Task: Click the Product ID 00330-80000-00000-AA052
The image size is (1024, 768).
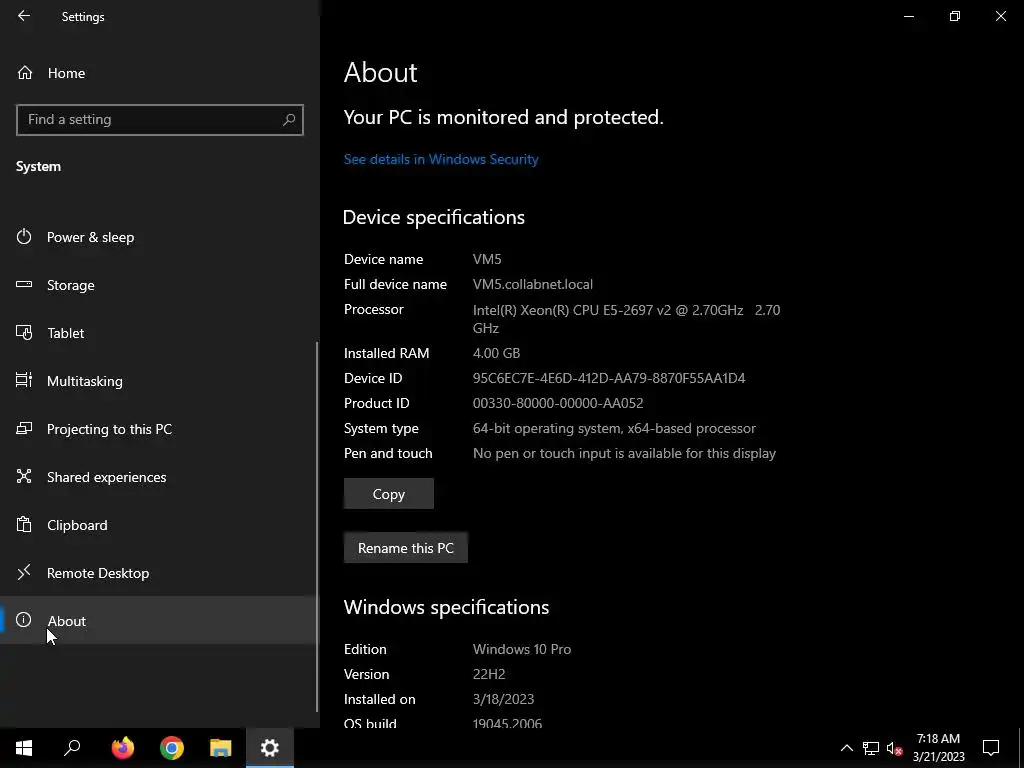Action: 558,403
